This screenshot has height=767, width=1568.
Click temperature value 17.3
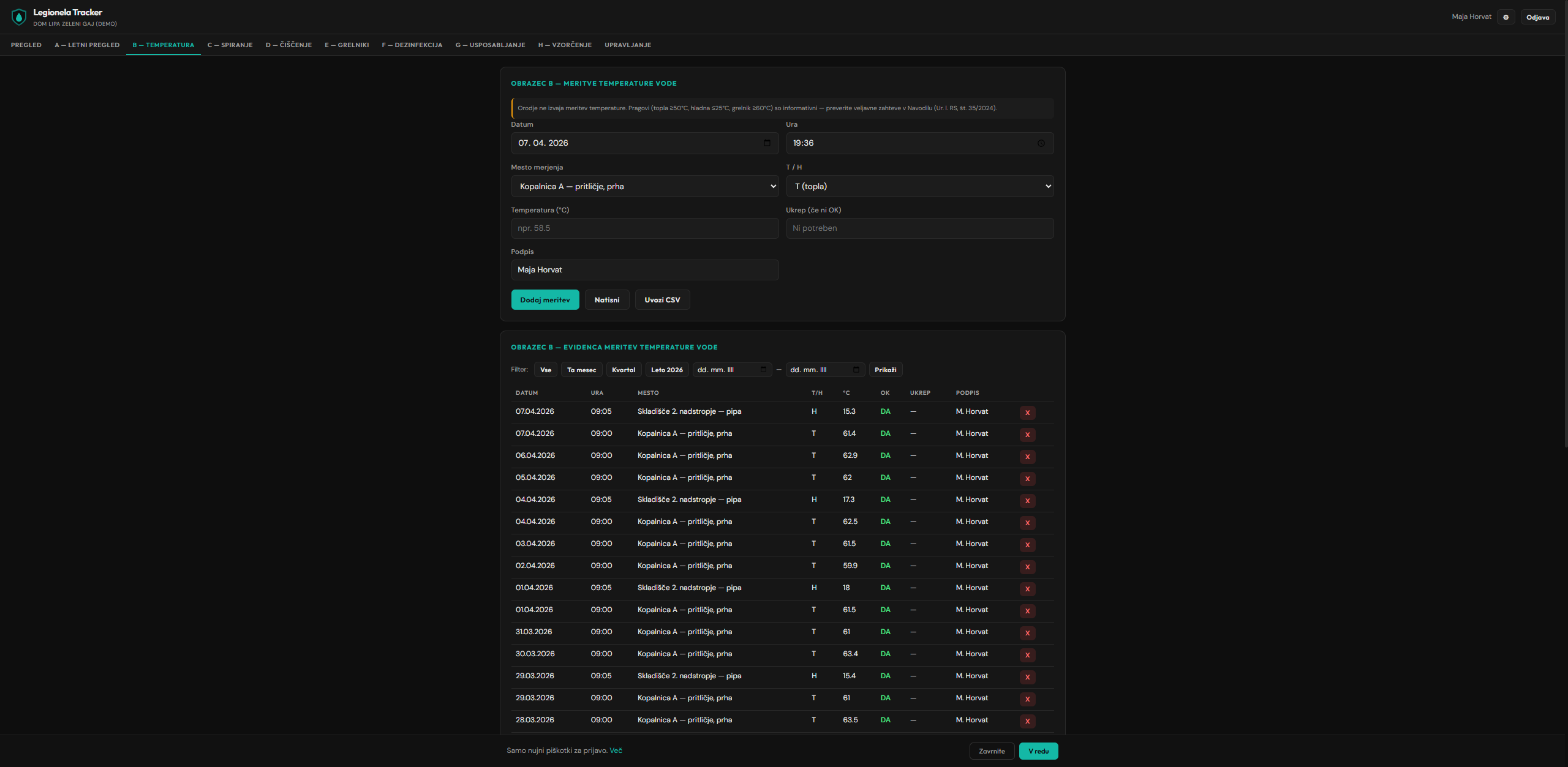848,499
